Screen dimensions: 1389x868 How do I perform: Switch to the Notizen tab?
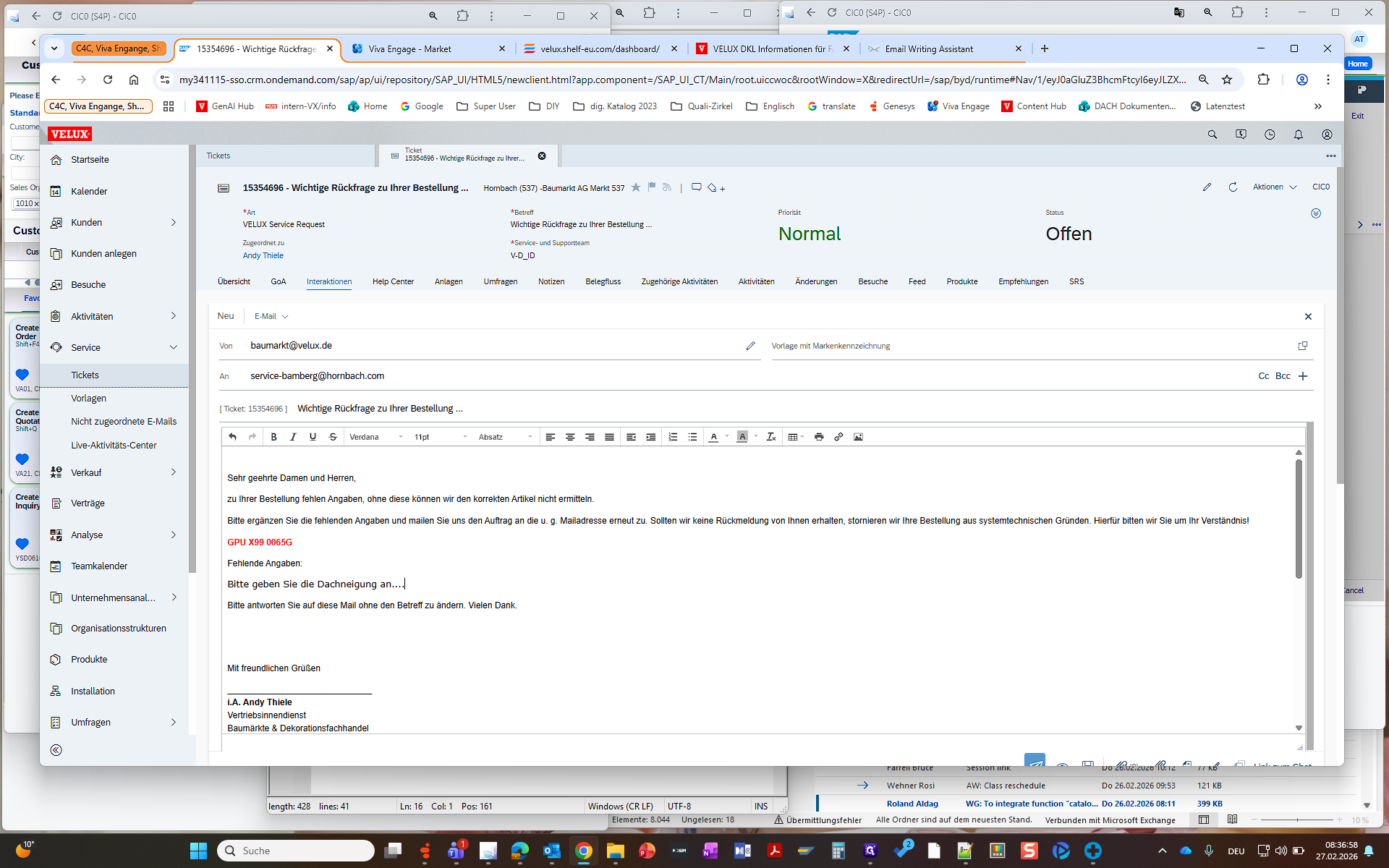tap(551, 281)
